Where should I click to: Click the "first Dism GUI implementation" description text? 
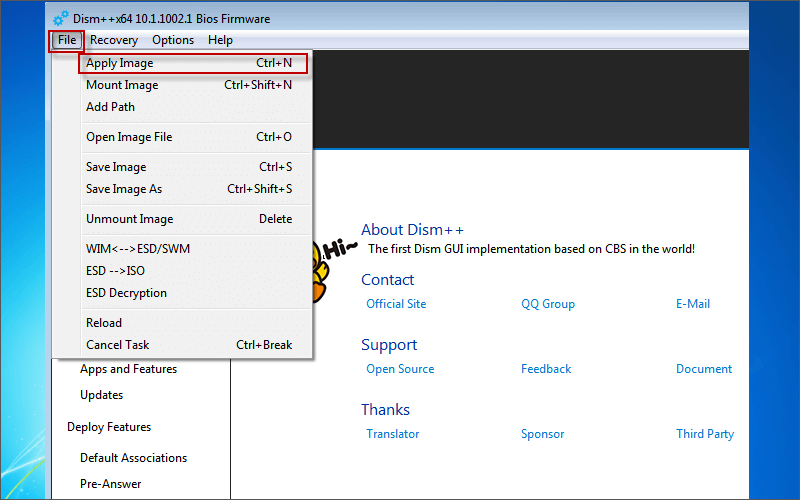pyautogui.click(x=531, y=249)
